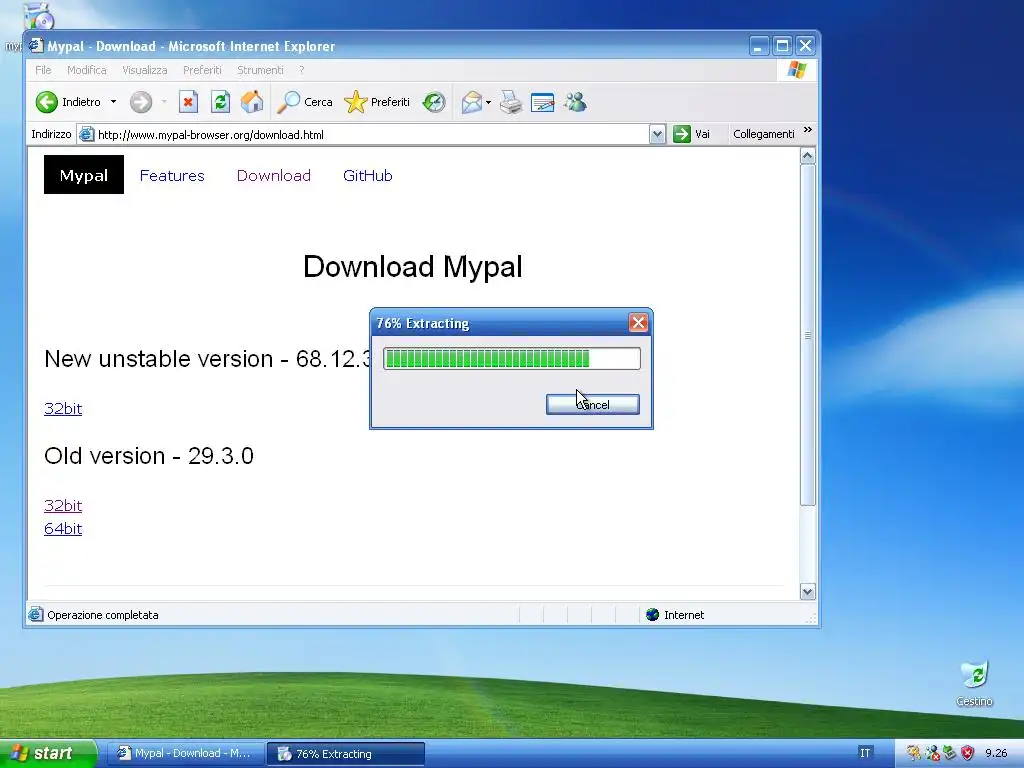Click the IT language bar indicator

(x=865, y=753)
